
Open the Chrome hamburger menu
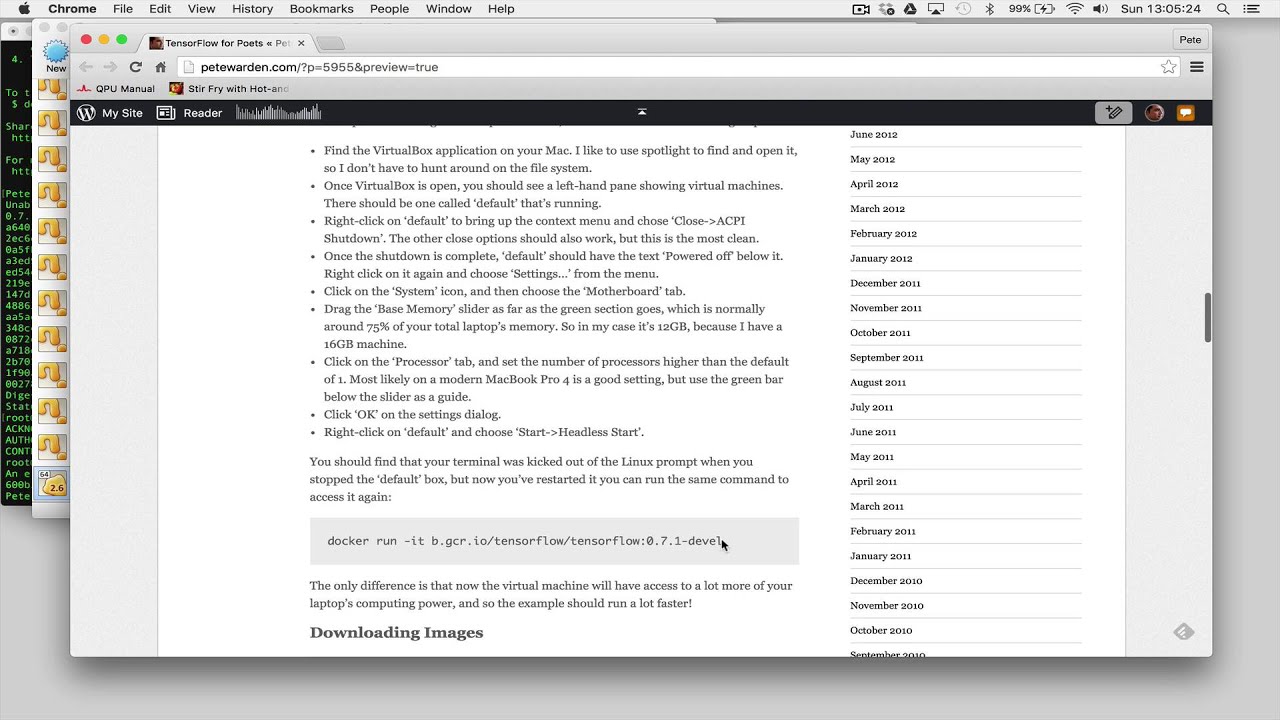pos(1196,67)
